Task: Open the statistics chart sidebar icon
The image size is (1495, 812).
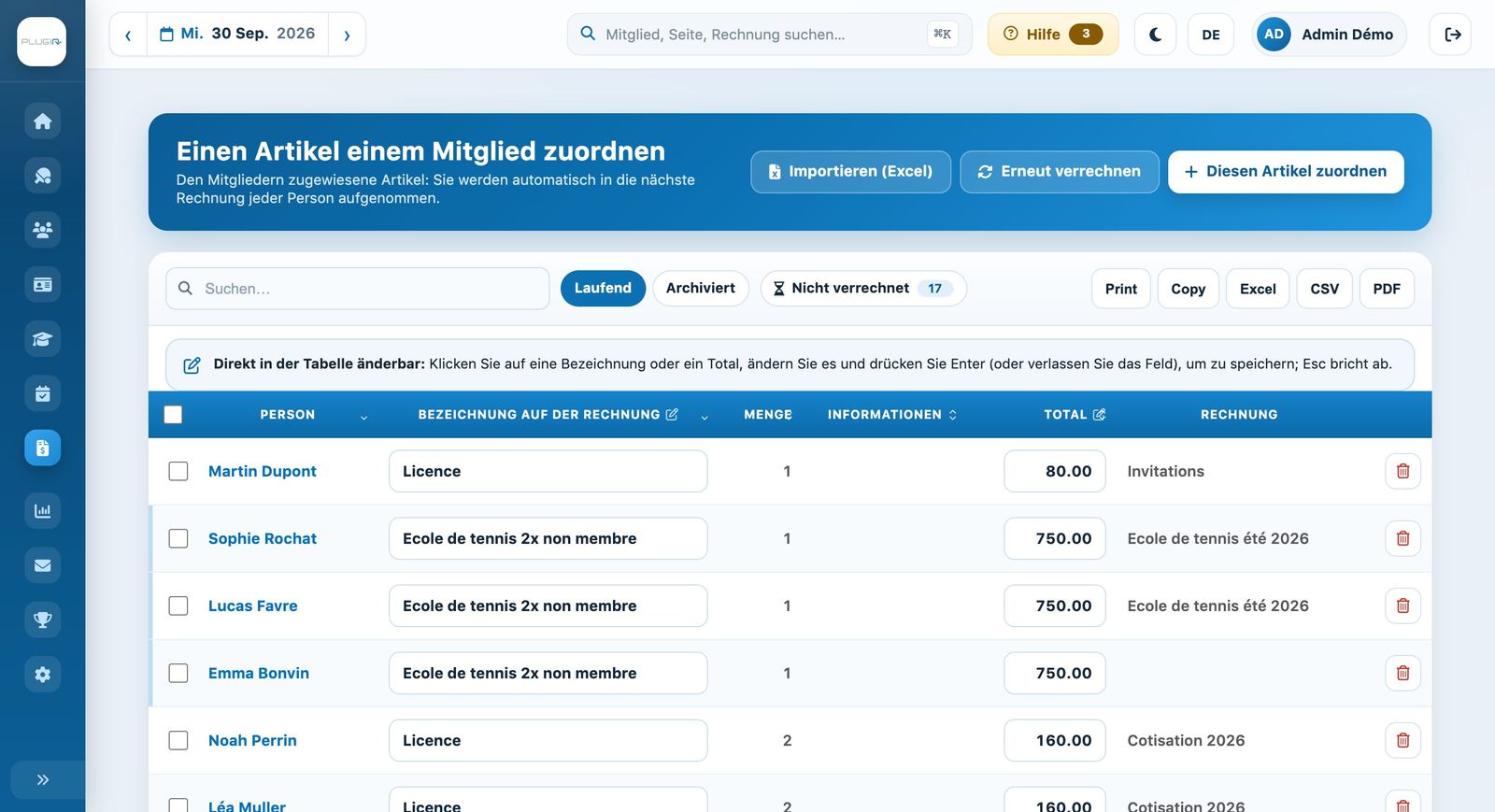Action: [x=42, y=511]
